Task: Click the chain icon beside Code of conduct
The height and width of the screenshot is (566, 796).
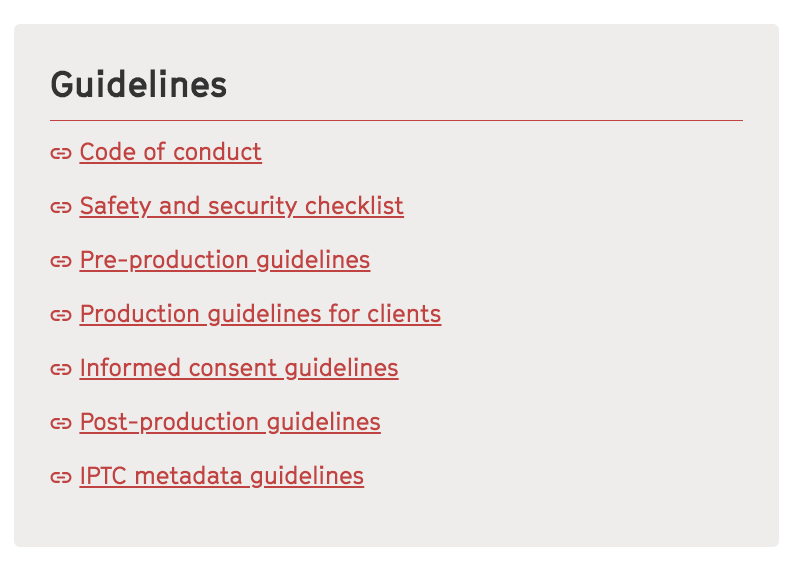Action: coord(61,153)
